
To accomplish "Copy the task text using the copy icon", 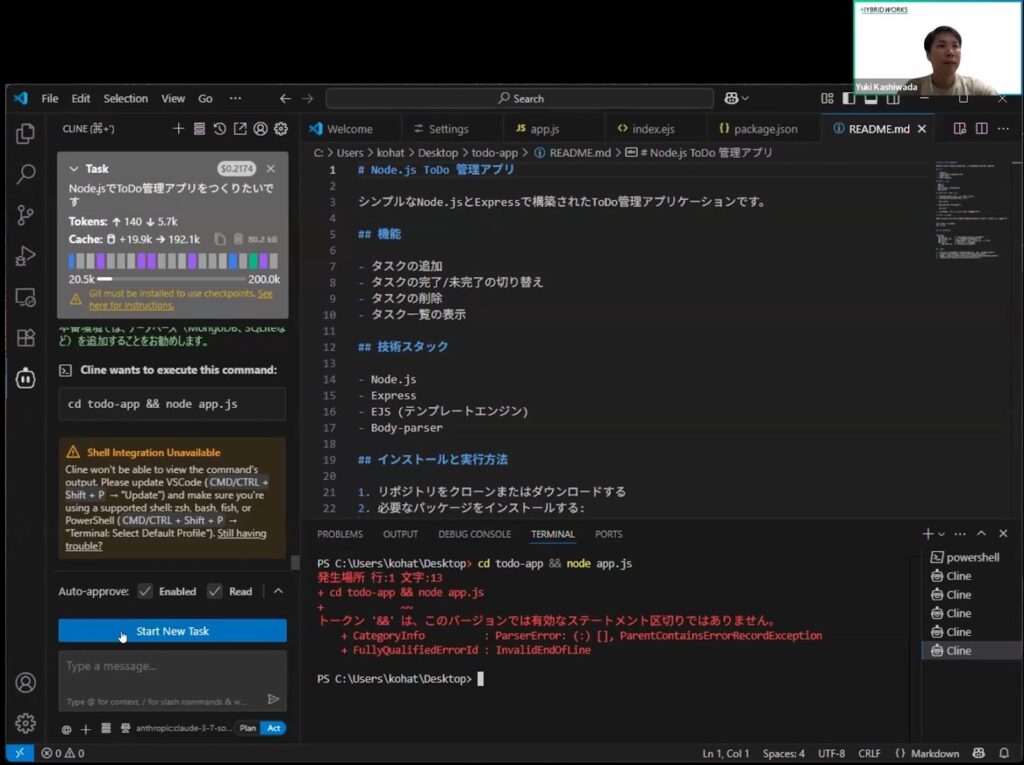I will point(220,239).
